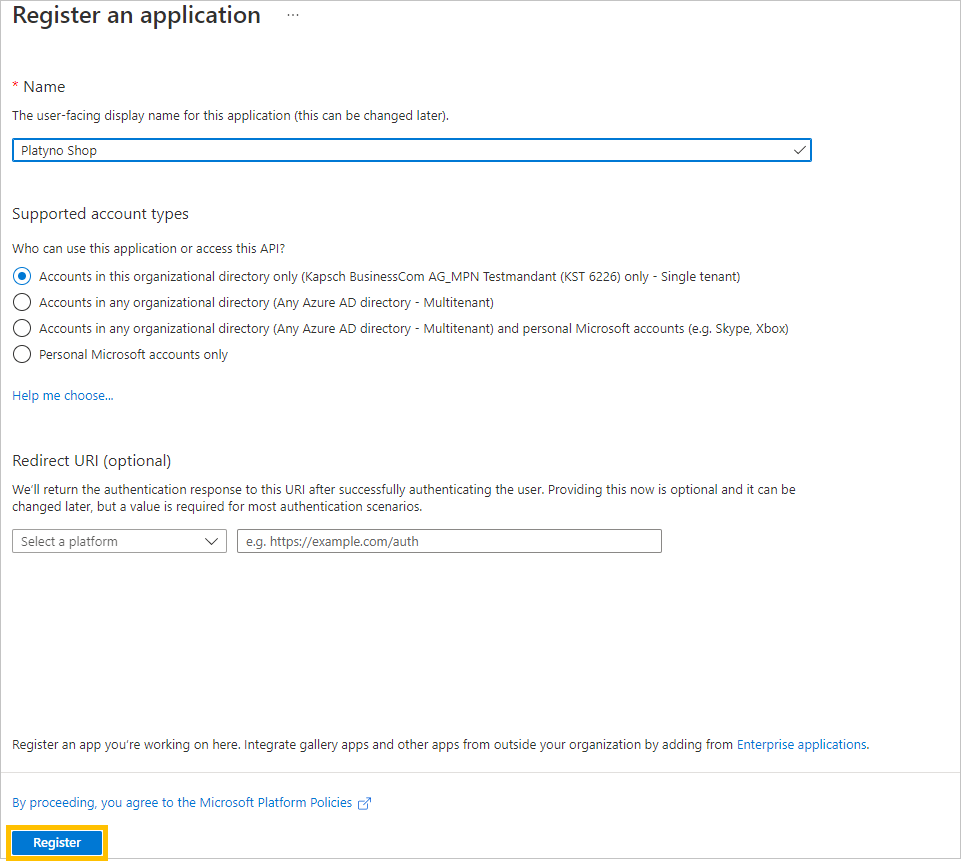Viewport: 961px width, 861px height.
Task: Open the Help me choose link
Action: (x=63, y=396)
